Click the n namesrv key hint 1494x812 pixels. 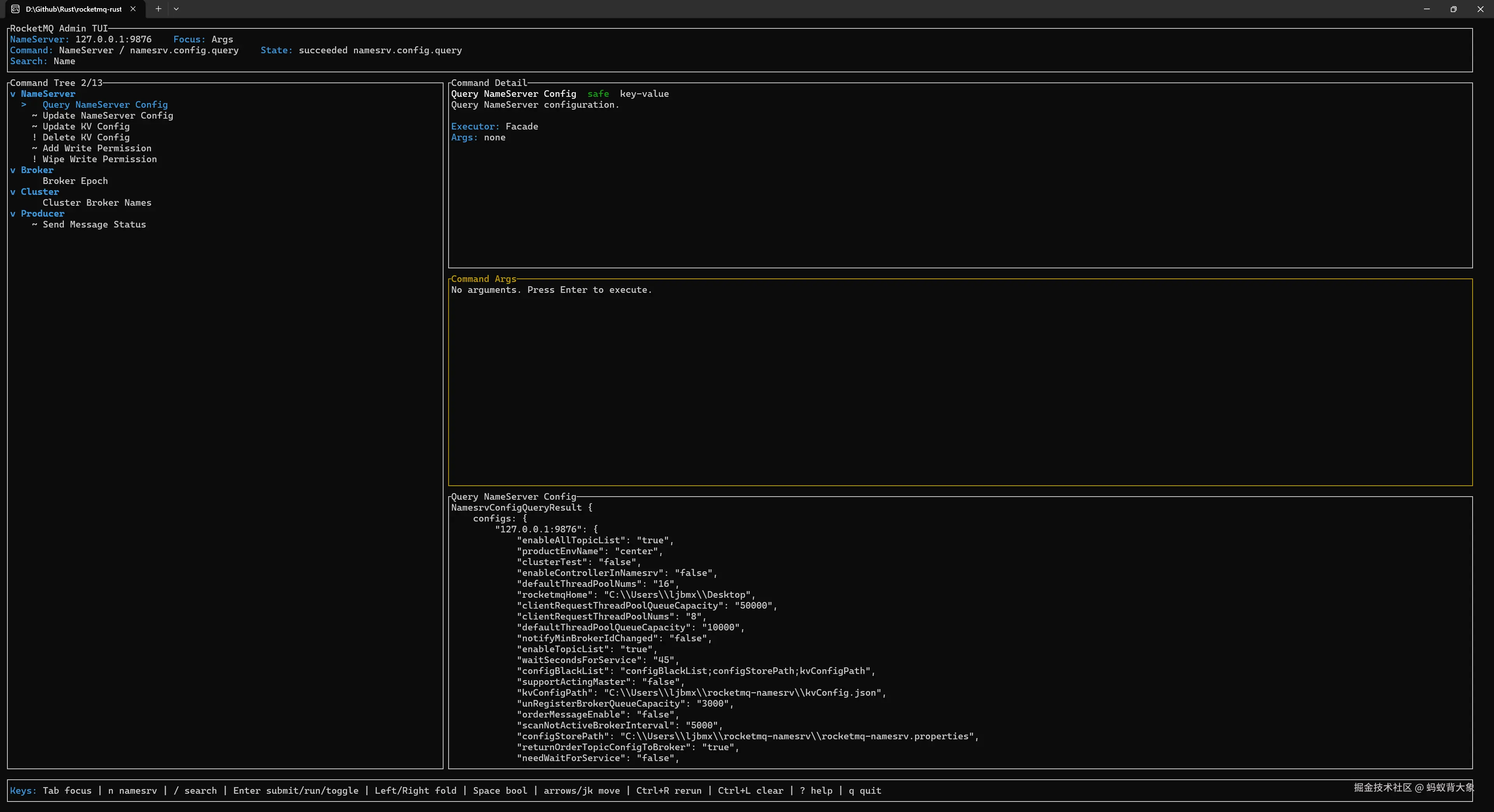[x=132, y=791]
